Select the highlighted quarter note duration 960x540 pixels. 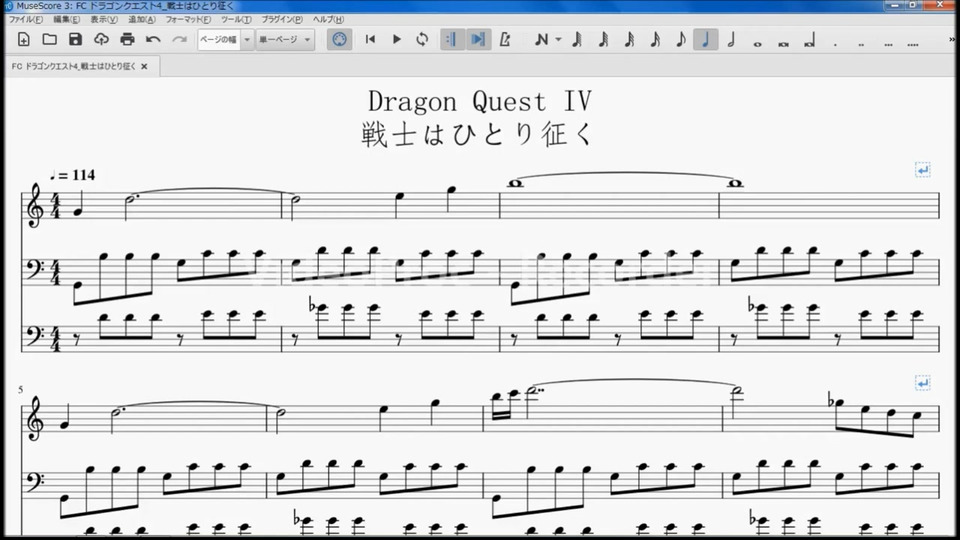[706, 40]
